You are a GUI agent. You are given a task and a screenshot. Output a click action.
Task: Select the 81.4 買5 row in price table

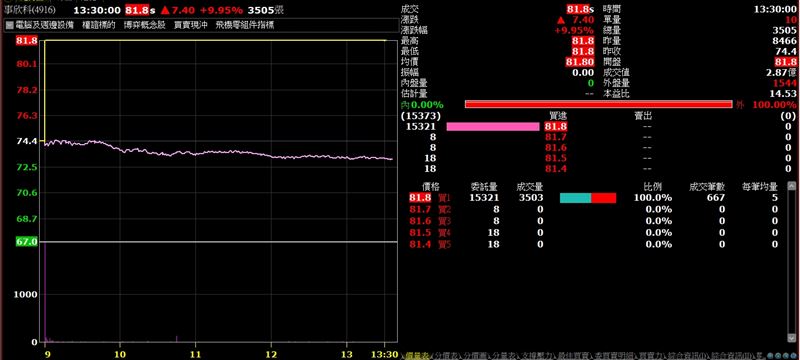[594, 245]
